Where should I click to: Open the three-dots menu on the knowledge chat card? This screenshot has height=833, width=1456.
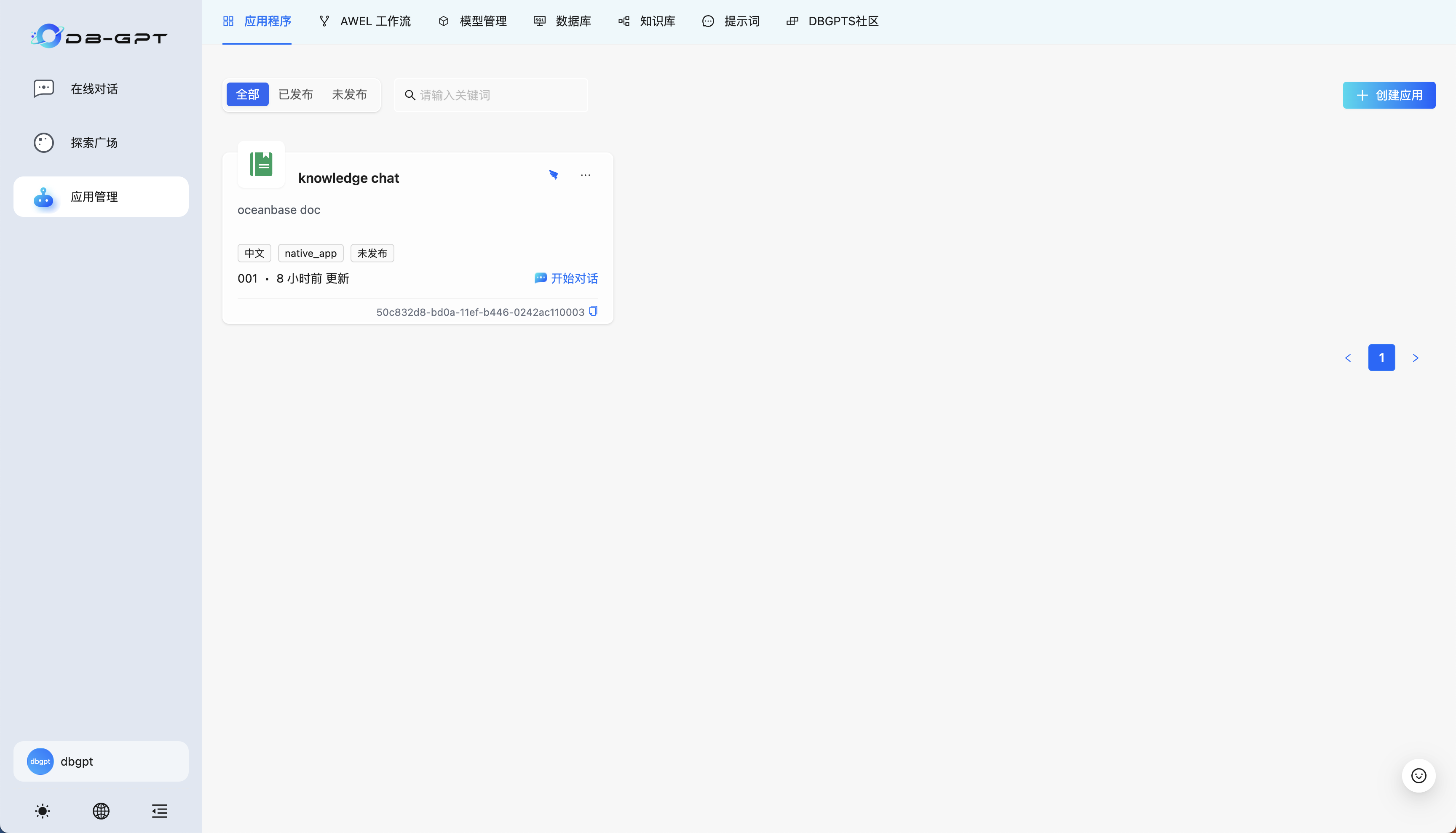point(585,175)
